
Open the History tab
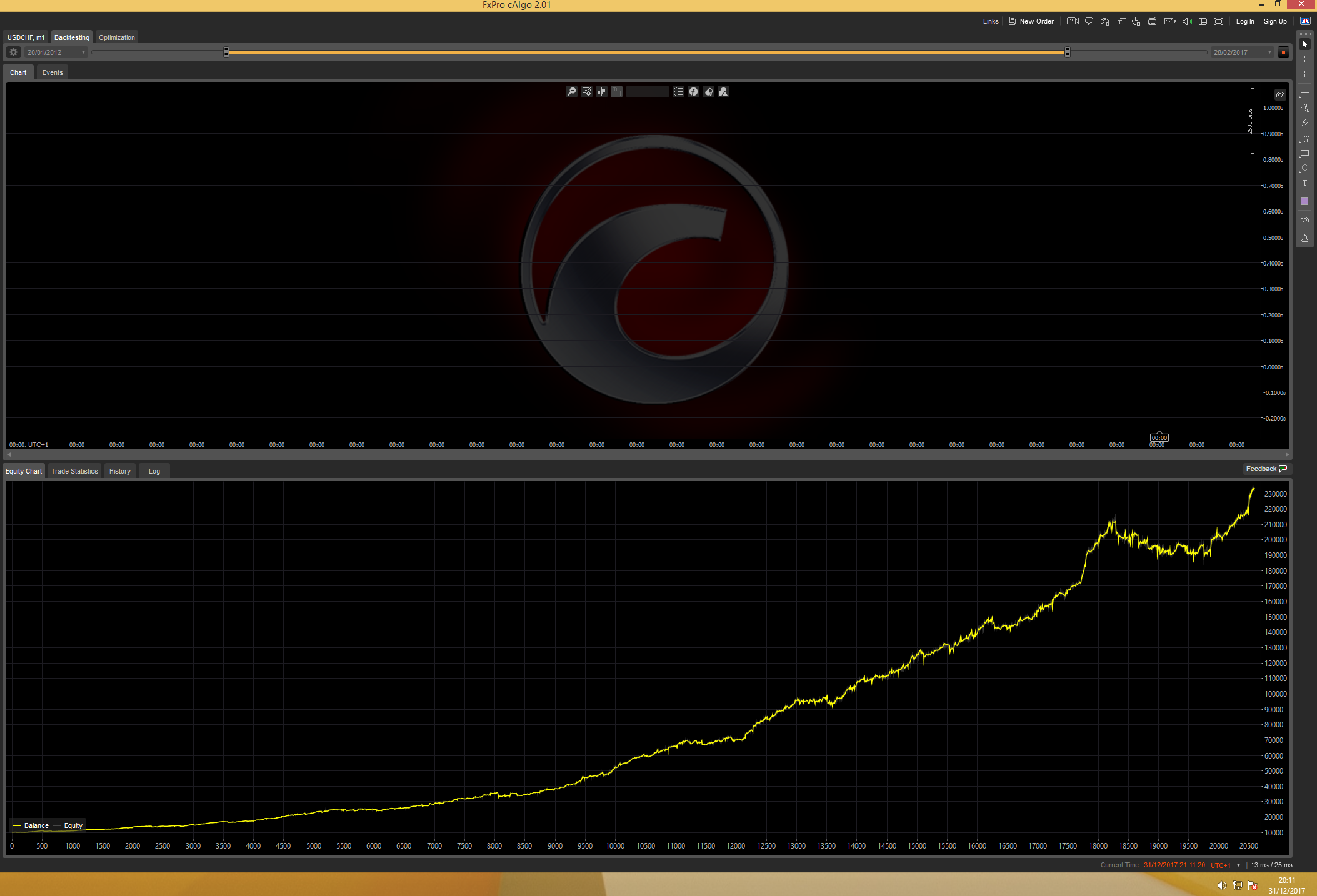[x=120, y=471]
